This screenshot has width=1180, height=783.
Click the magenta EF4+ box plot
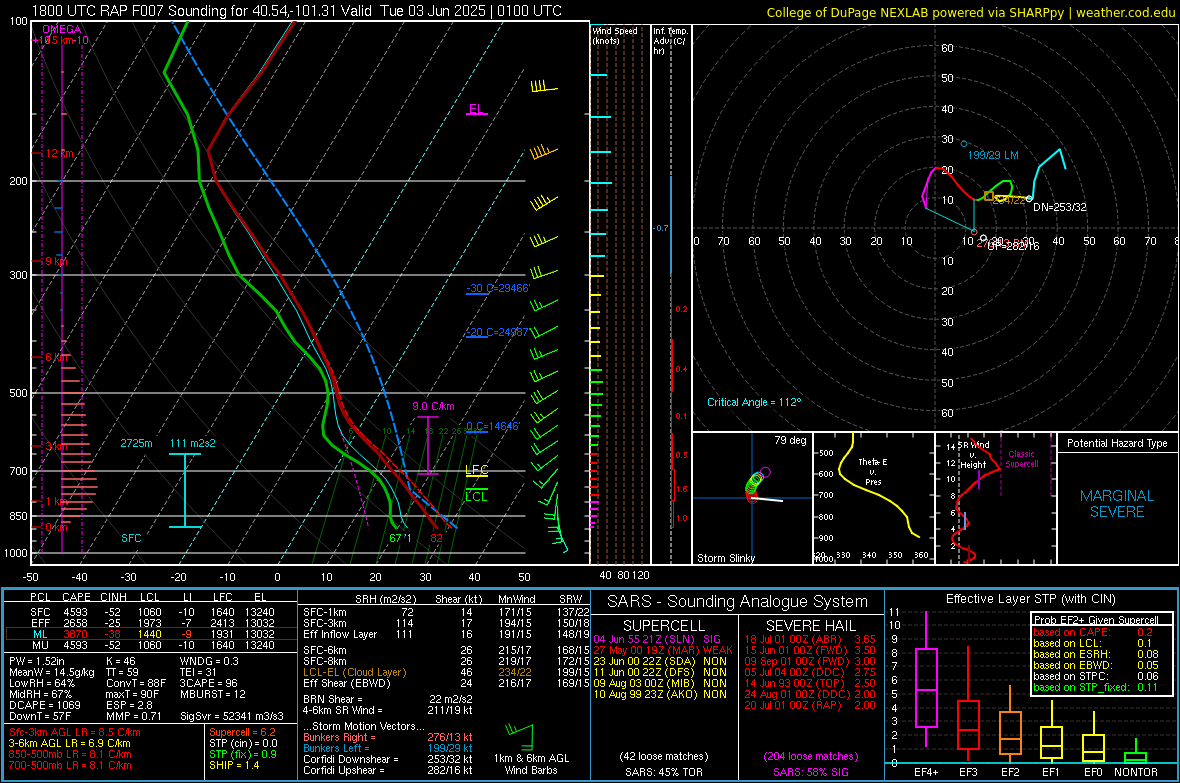click(x=926, y=679)
